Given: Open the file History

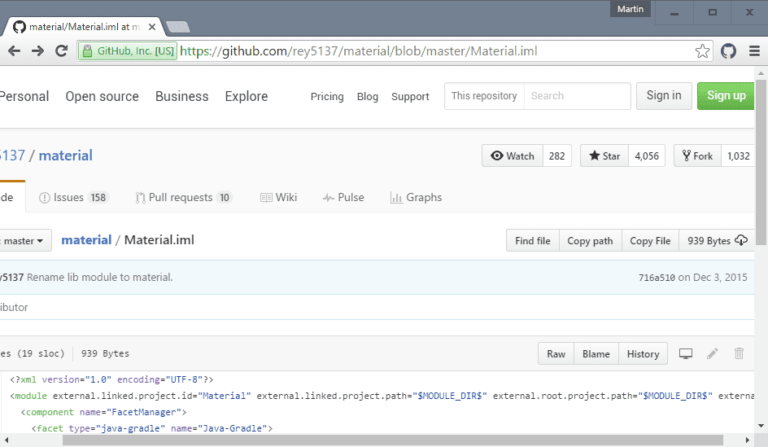Looking at the screenshot, I should pyautogui.click(x=643, y=354).
